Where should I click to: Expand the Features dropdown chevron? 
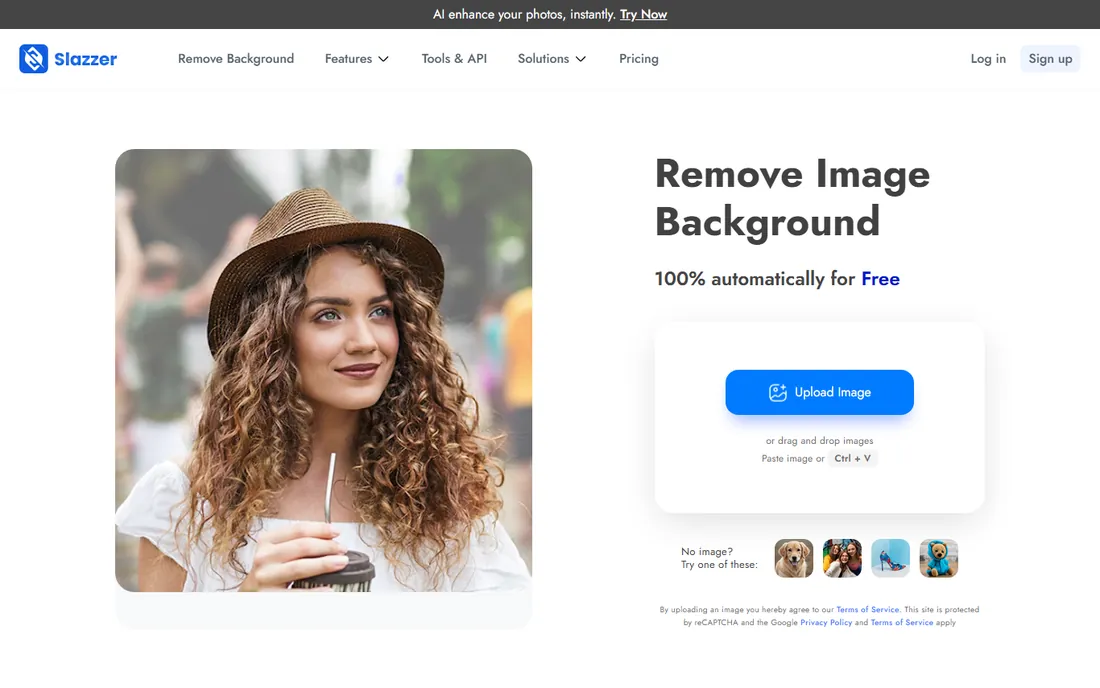point(383,59)
